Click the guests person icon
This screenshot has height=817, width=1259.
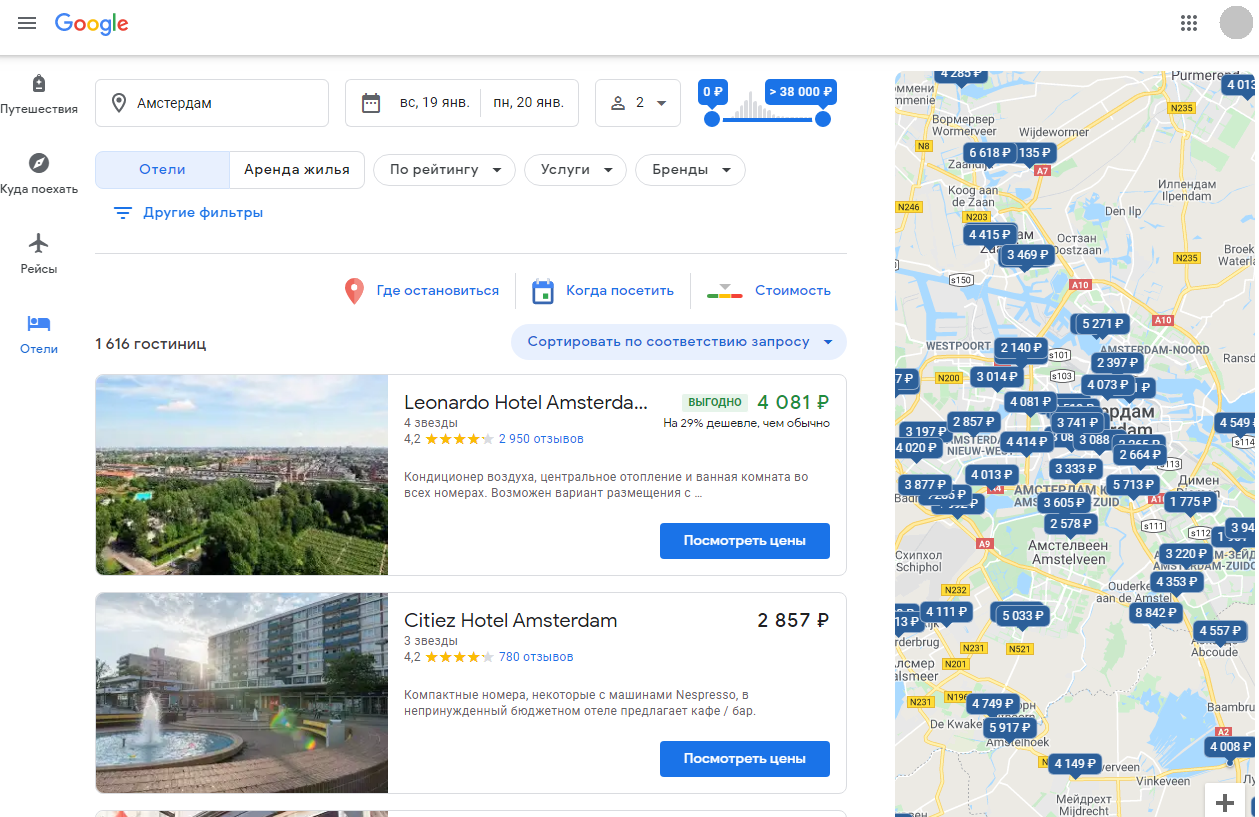pos(618,103)
